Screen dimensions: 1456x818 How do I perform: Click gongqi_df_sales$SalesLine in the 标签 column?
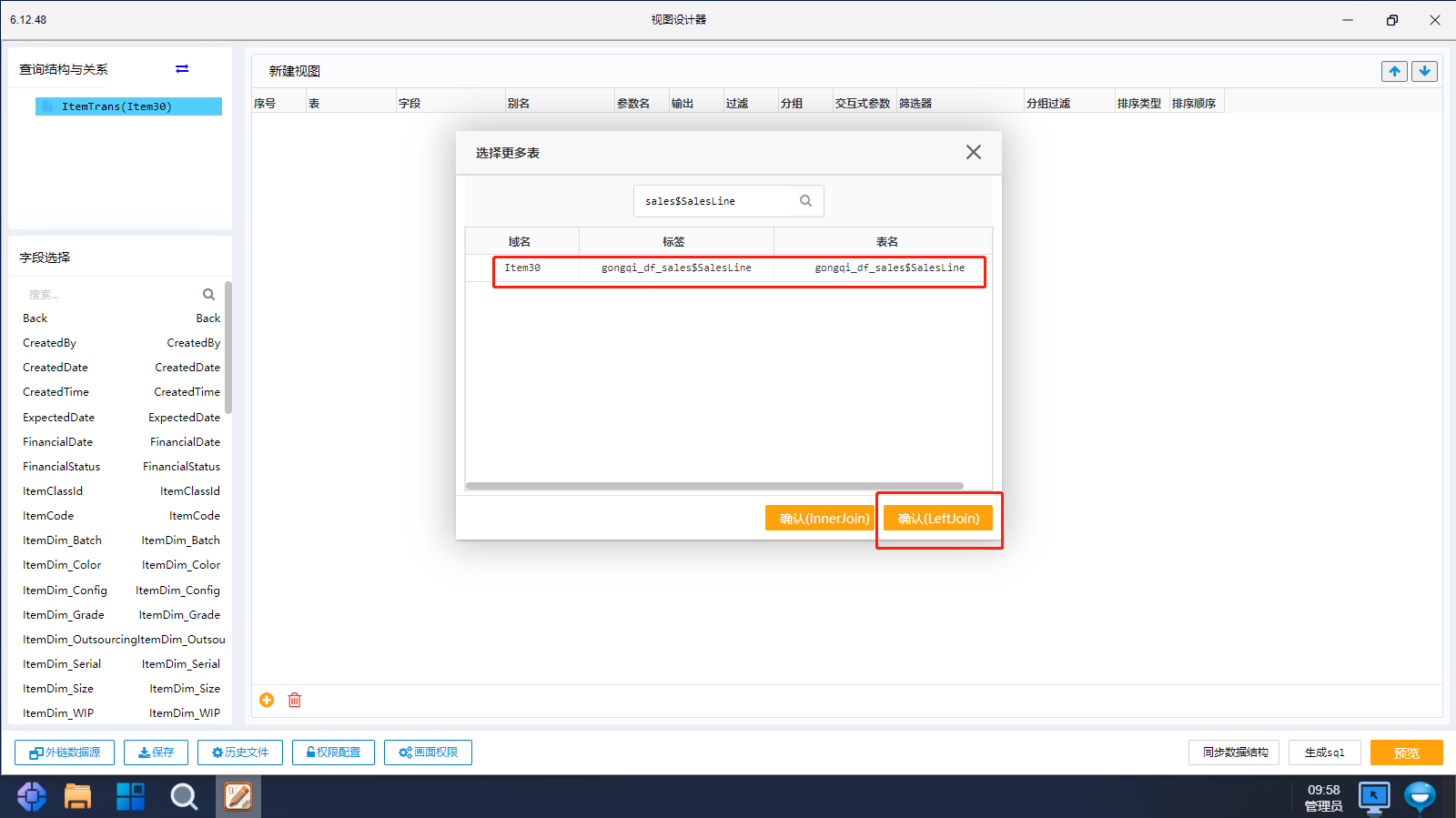point(676,268)
